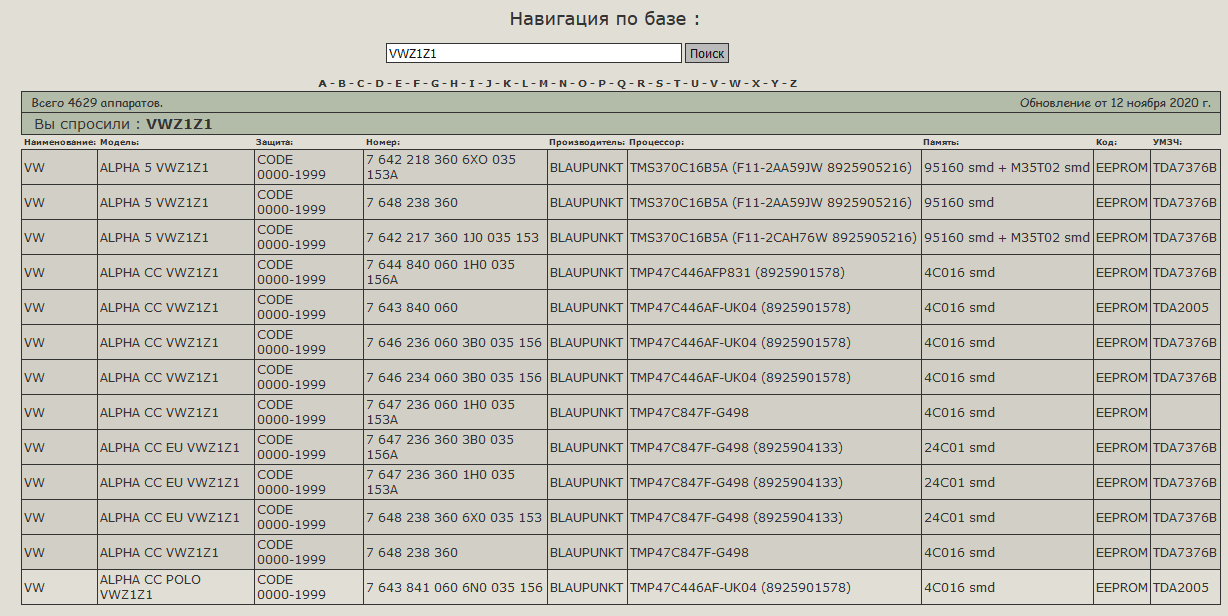This screenshot has width=1228, height=616.
Task: Click the Процессор column header
Action: pos(656,142)
